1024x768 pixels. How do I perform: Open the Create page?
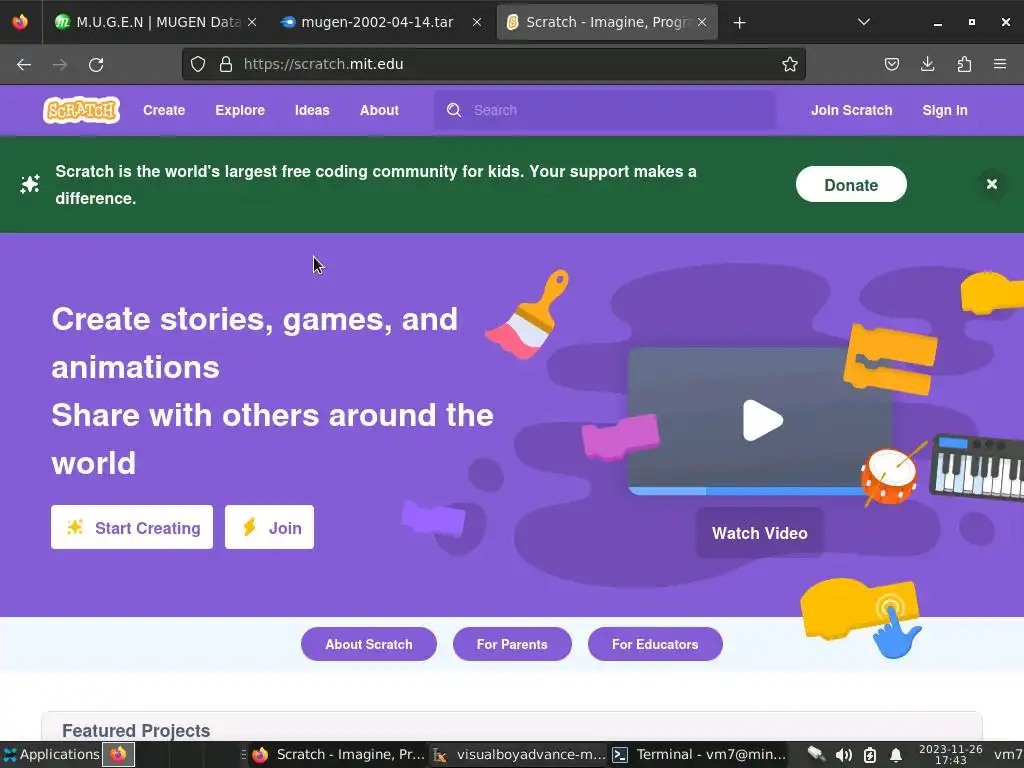point(164,110)
